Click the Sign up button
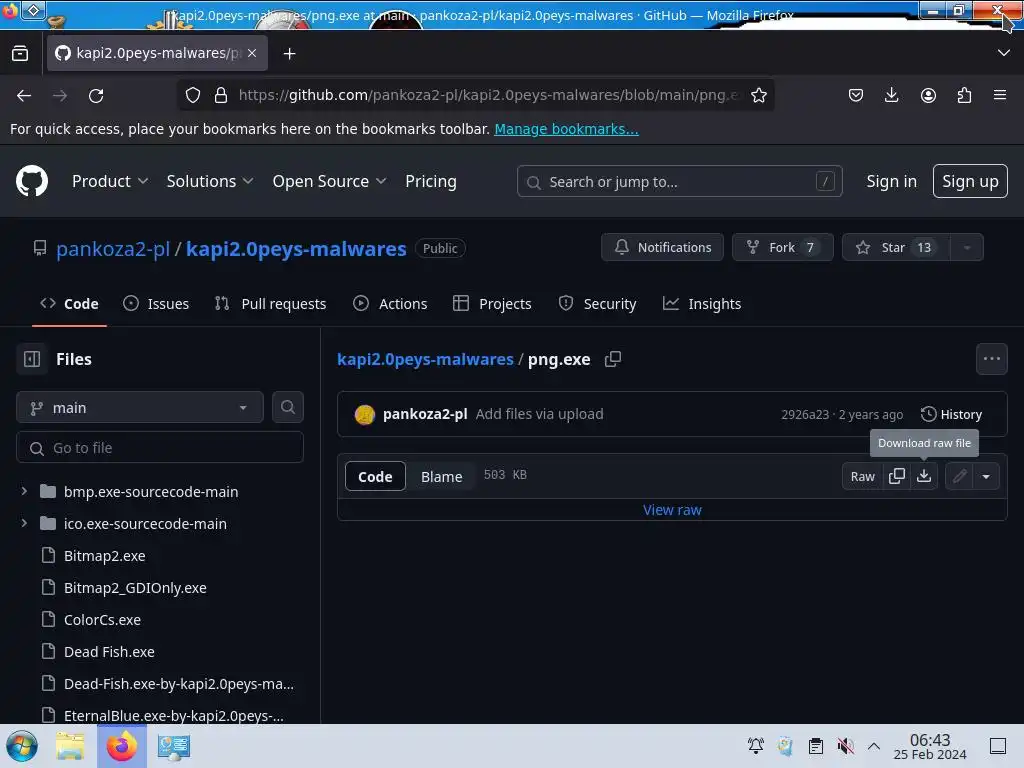Viewport: 1024px width, 768px height. point(970,181)
